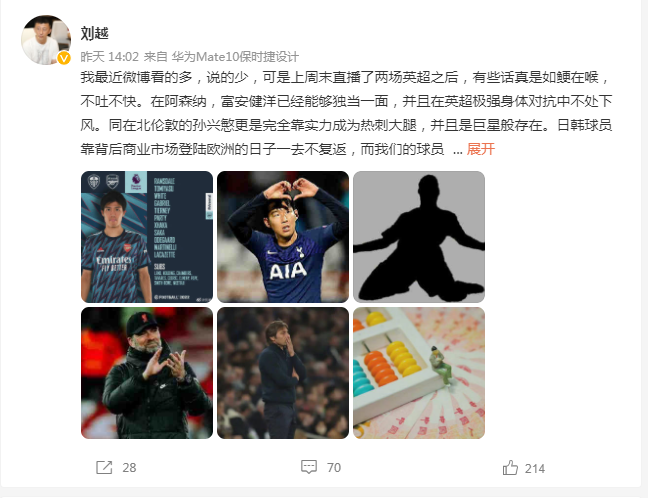Click the comment count 70
This screenshot has width=648, height=498.
pos(334,468)
